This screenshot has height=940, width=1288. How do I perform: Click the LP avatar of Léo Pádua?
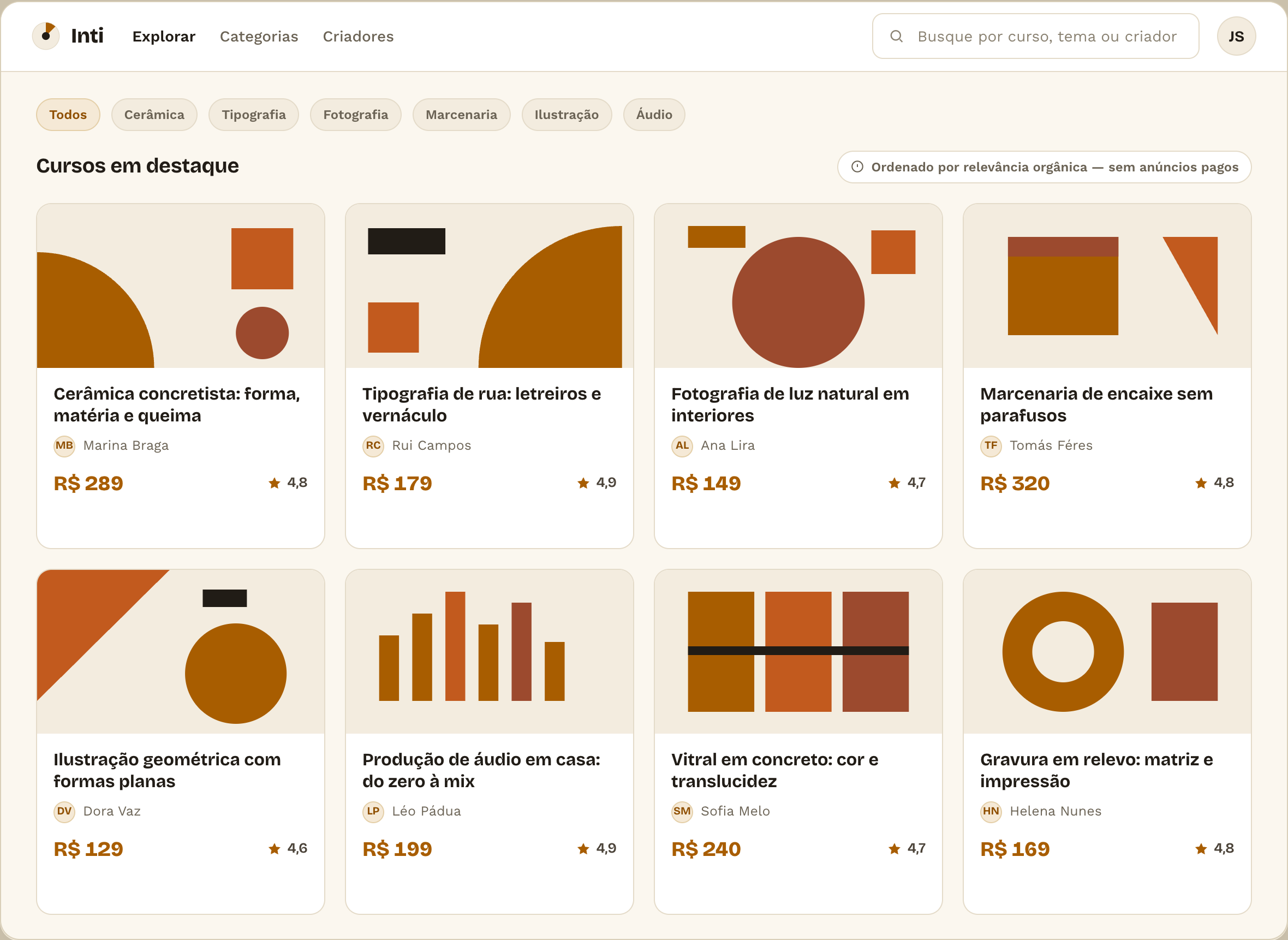[x=373, y=811]
